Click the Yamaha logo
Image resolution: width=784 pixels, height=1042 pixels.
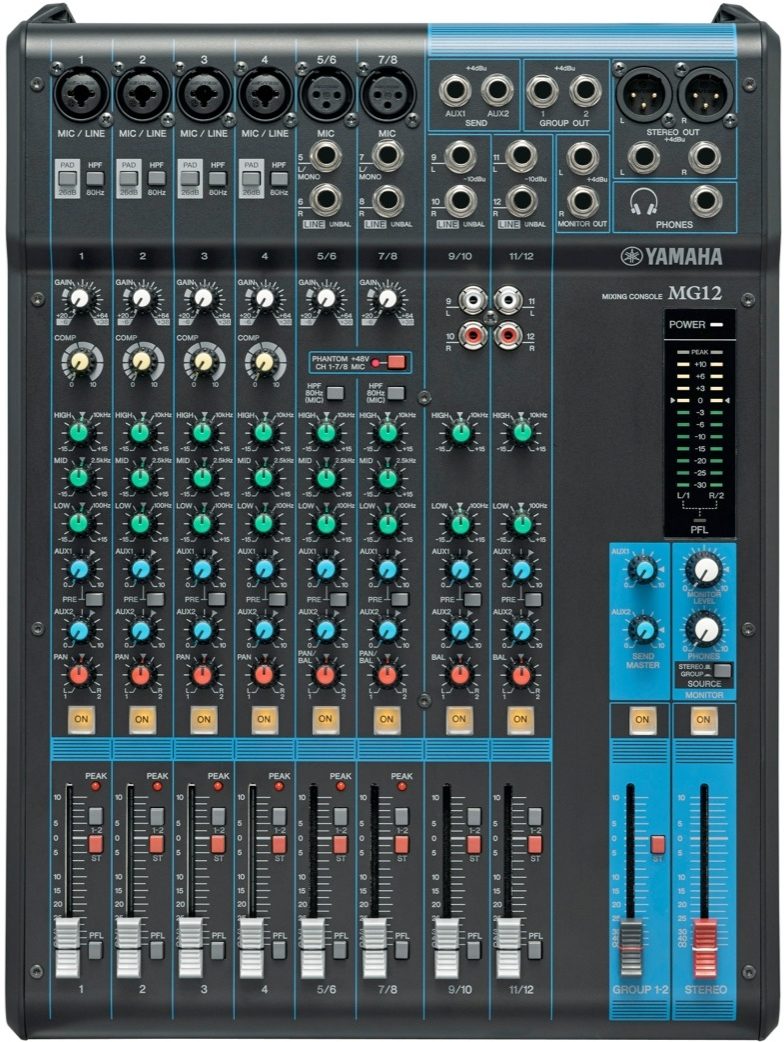(x=671, y=257)
